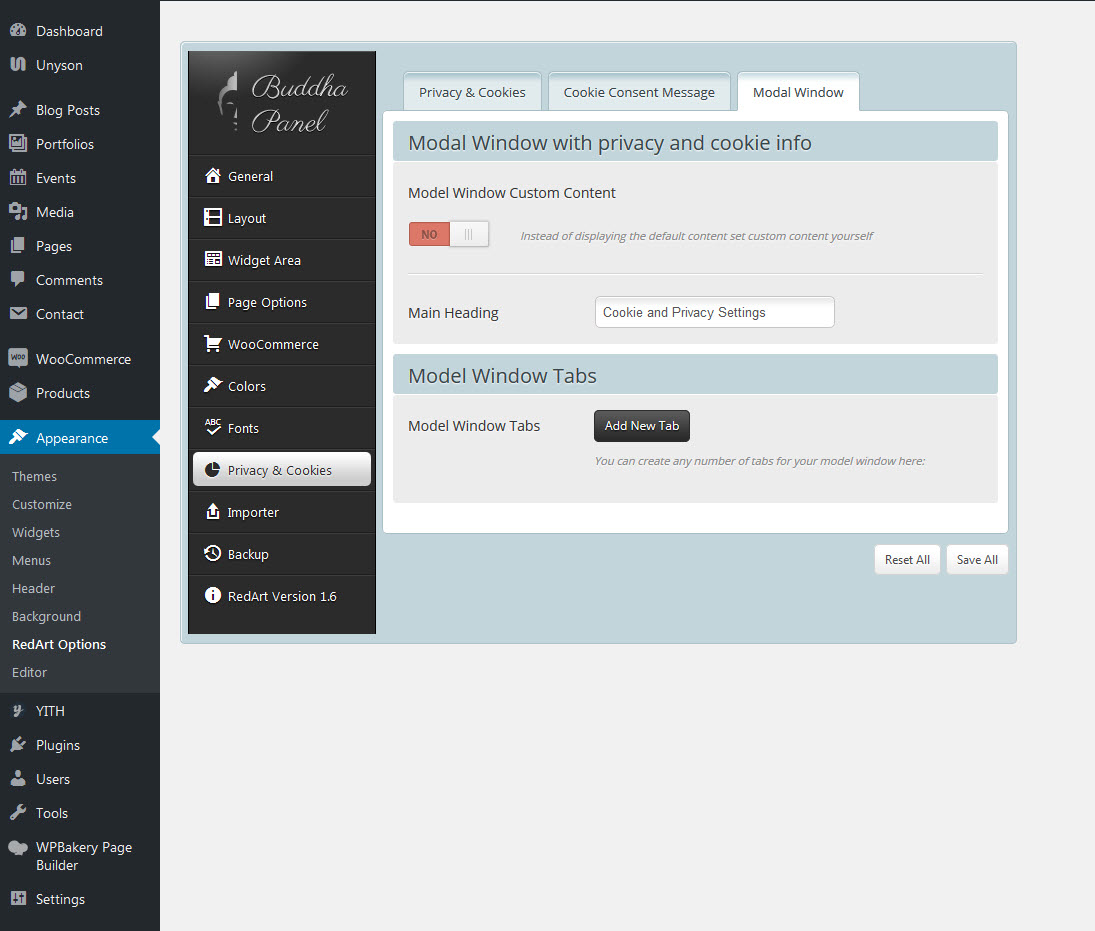Click the Main Heading text field

(714, 312)
